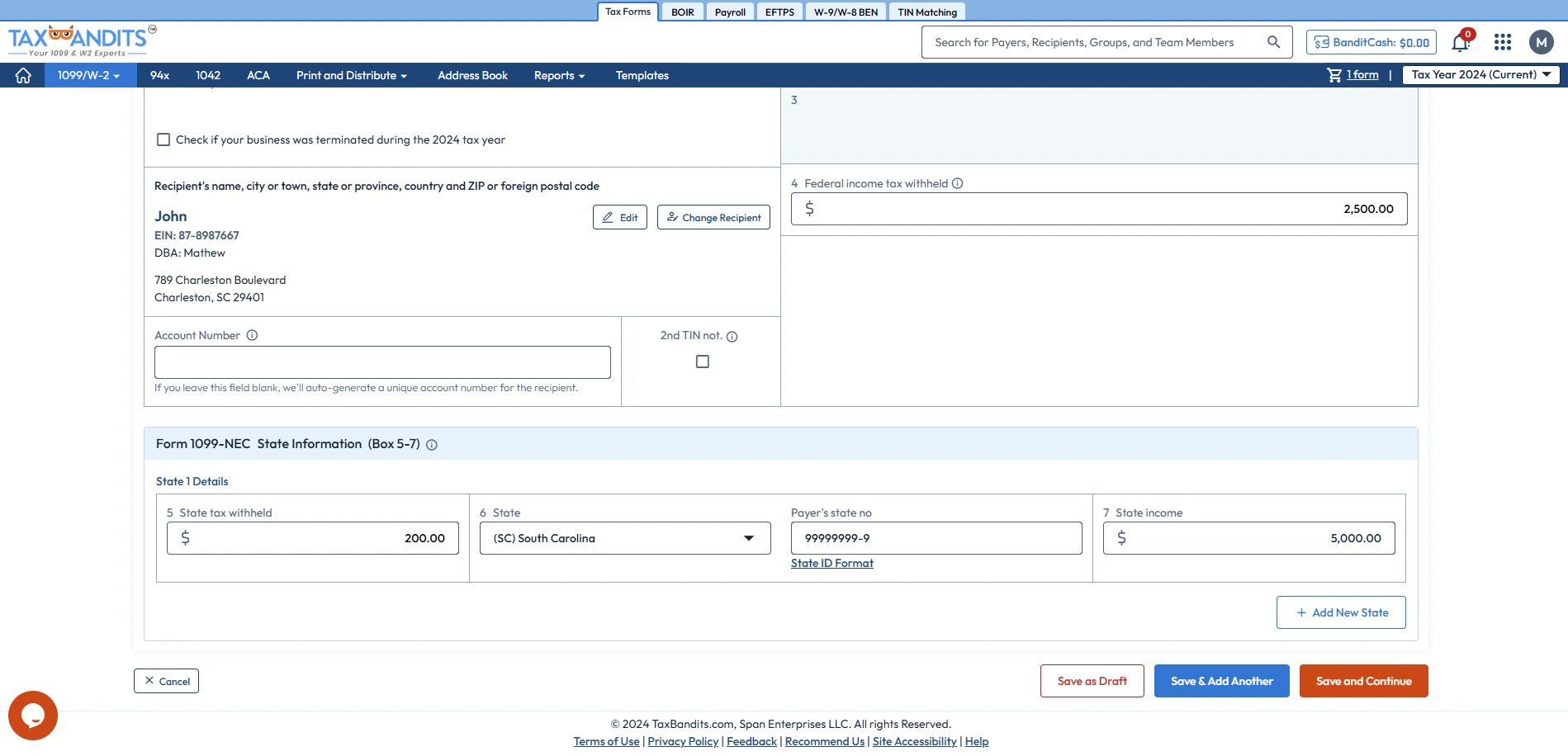Open the user profile avatar M
This screenshot has width=1568, height=756.
point(1541,42)
